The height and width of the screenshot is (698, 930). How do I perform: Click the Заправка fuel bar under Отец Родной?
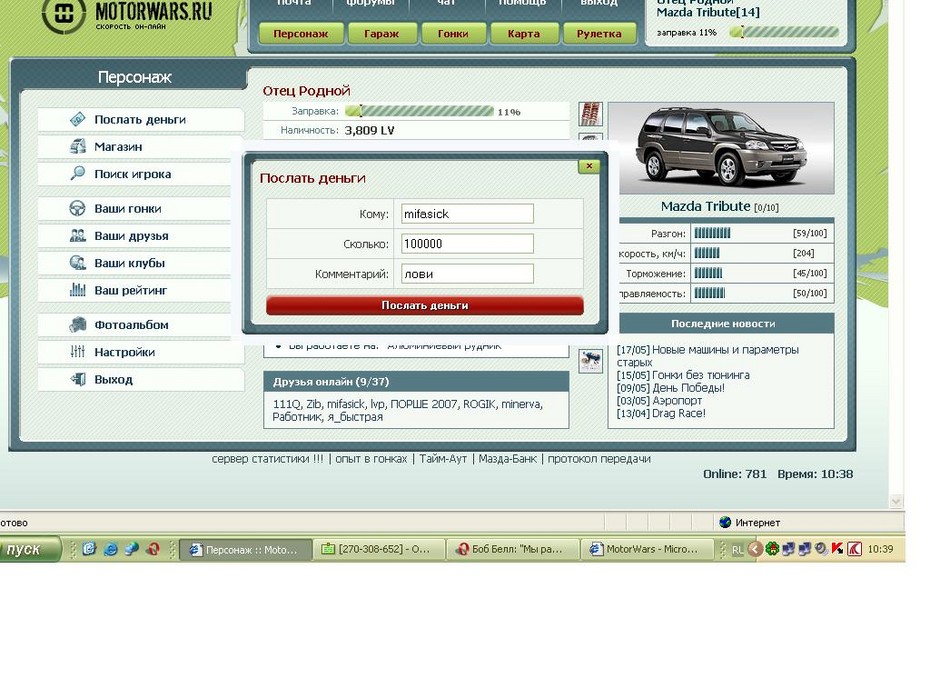pyautogui.click(x=419, y=111)
